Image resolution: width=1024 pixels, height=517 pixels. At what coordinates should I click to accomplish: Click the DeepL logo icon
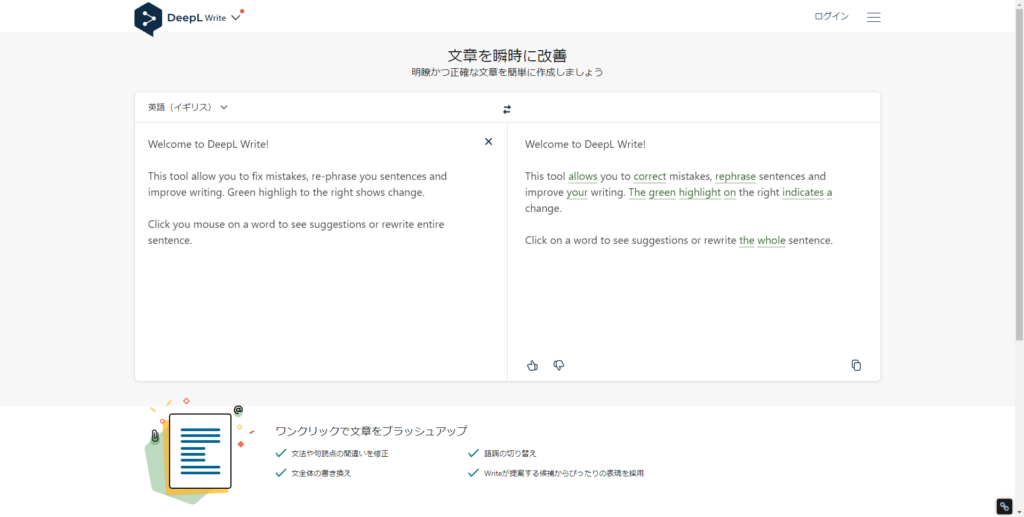148,18
